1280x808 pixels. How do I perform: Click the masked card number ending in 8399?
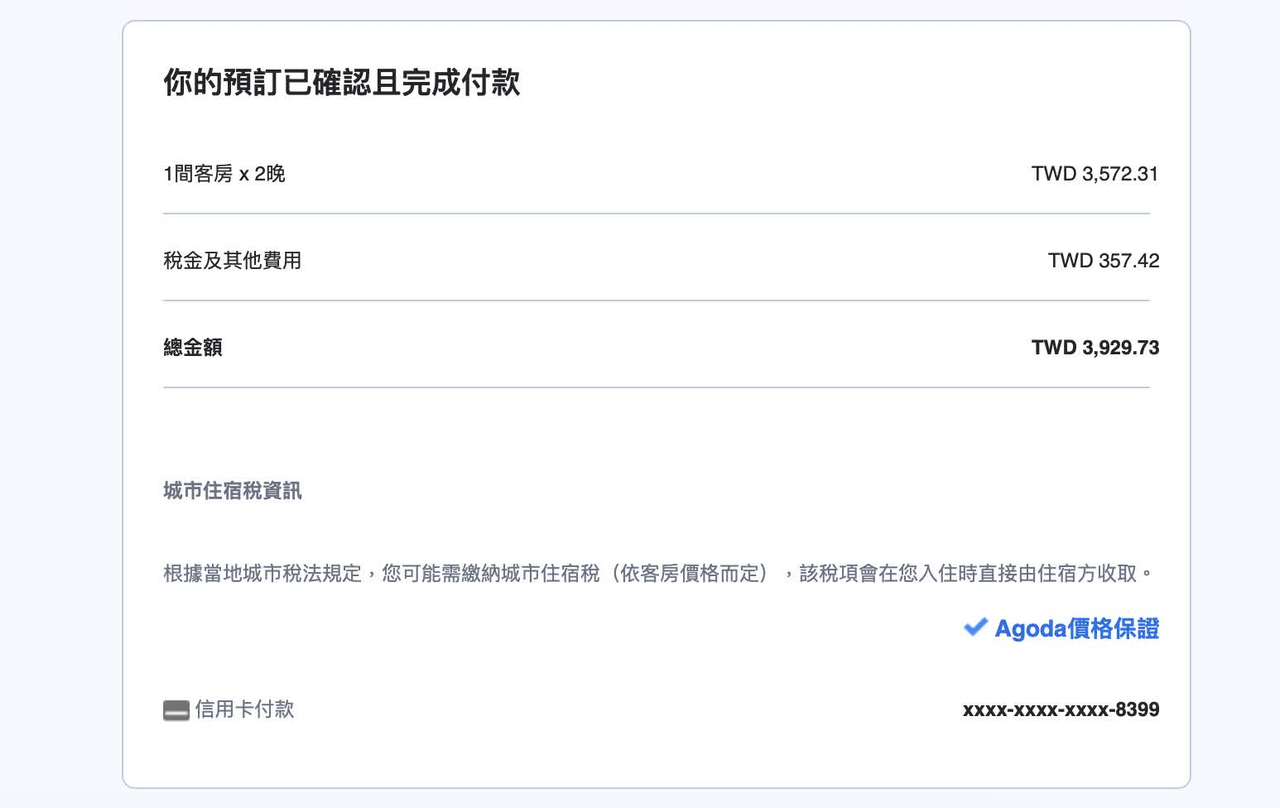point(1061,710)
